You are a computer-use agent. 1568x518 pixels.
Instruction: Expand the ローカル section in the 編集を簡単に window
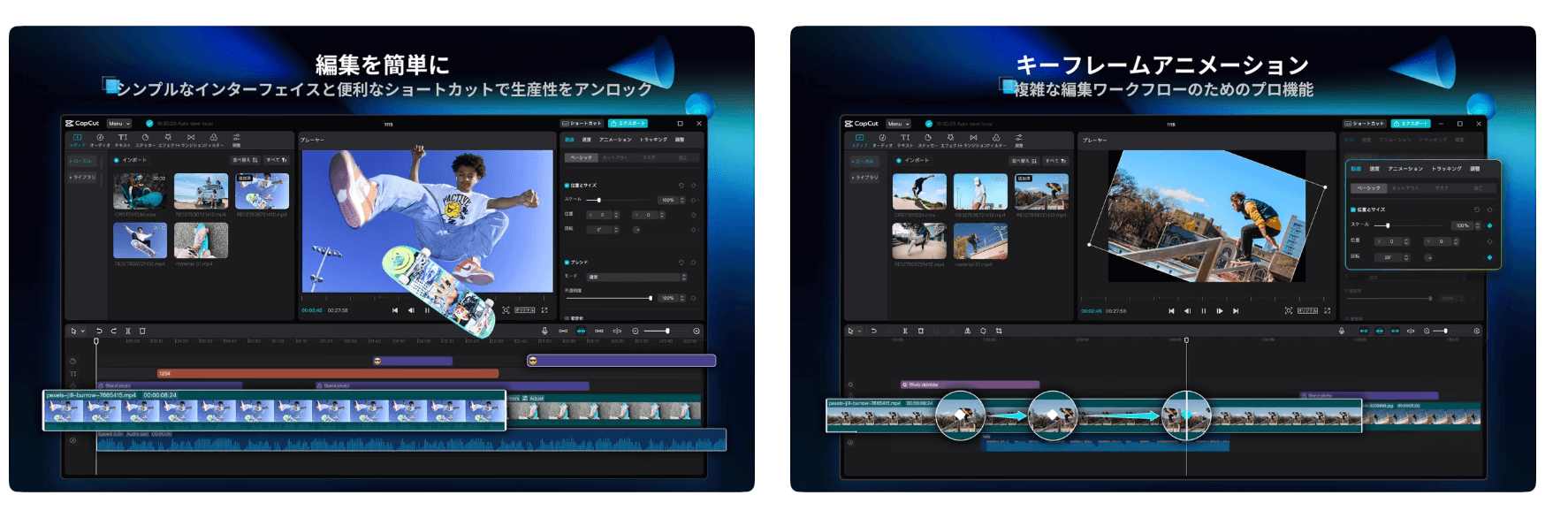(82, 161)
